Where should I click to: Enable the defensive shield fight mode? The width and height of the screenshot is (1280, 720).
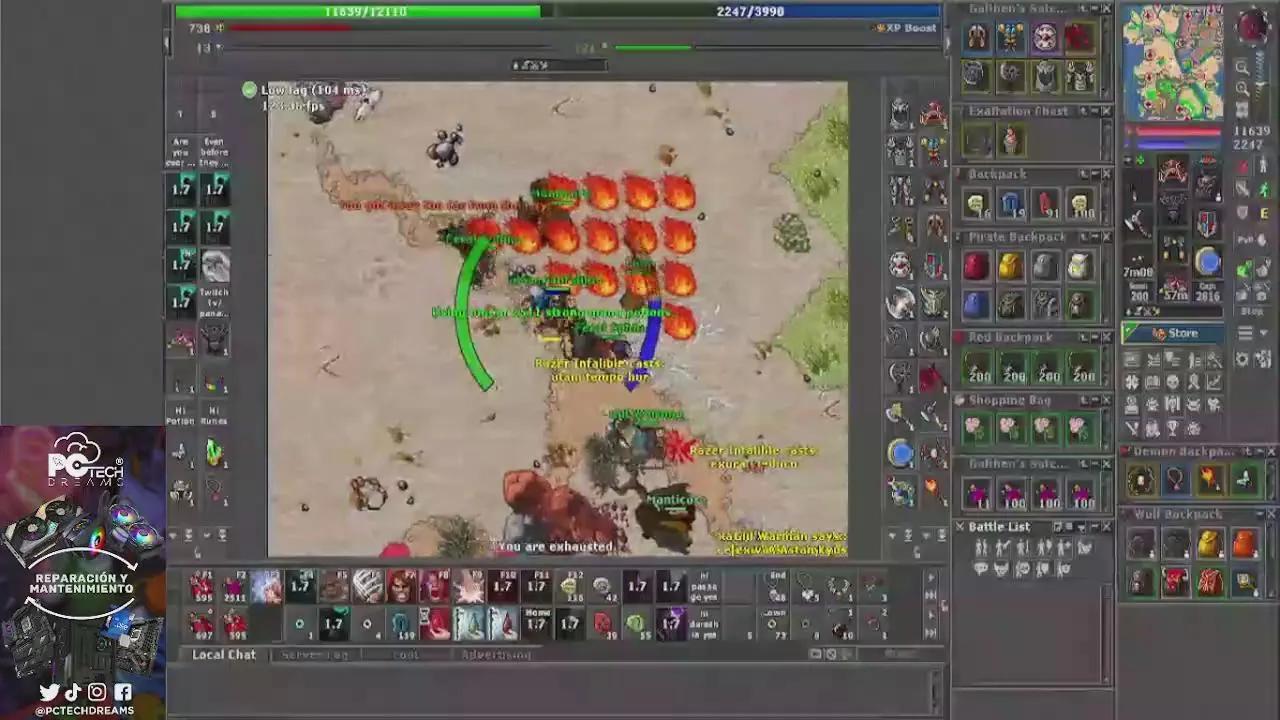[x=1242, y=212]
